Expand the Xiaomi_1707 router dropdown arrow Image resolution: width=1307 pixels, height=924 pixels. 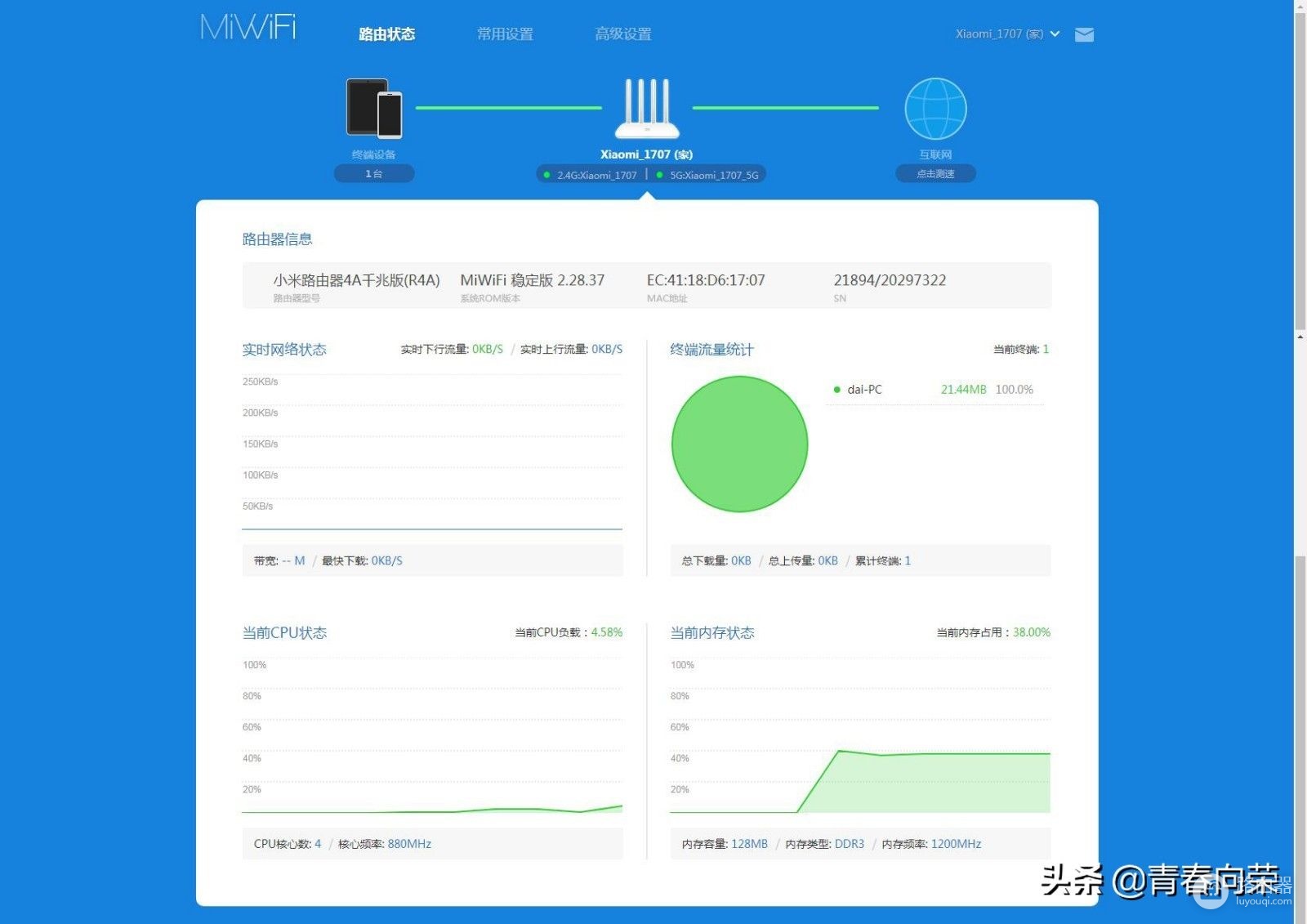click(1055, 34)
